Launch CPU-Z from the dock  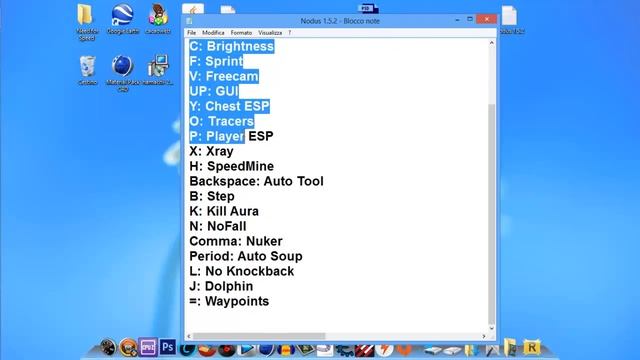[x=148, y=347]
